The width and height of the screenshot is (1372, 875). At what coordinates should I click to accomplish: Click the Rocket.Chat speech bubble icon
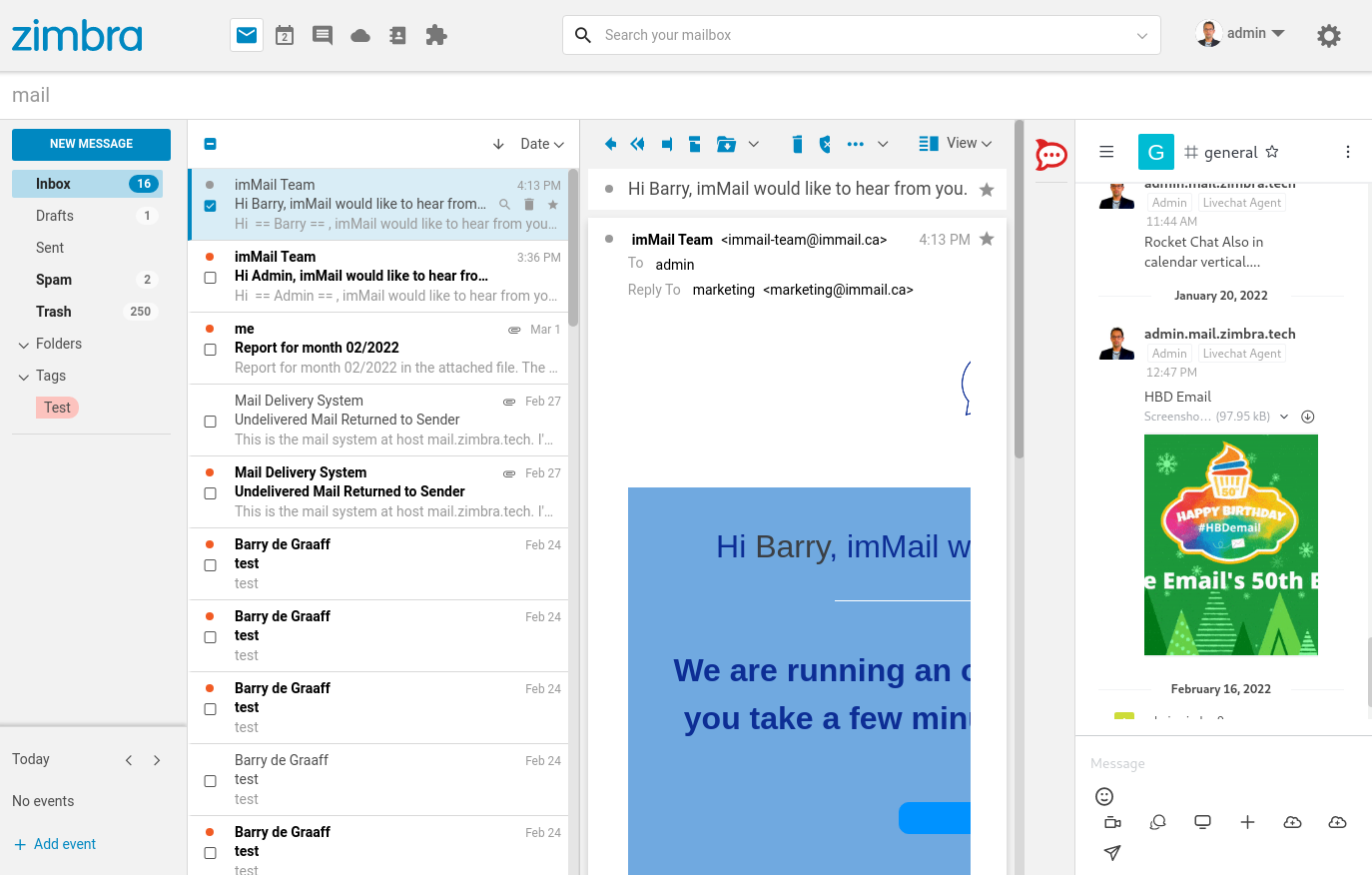point(1050,155)
